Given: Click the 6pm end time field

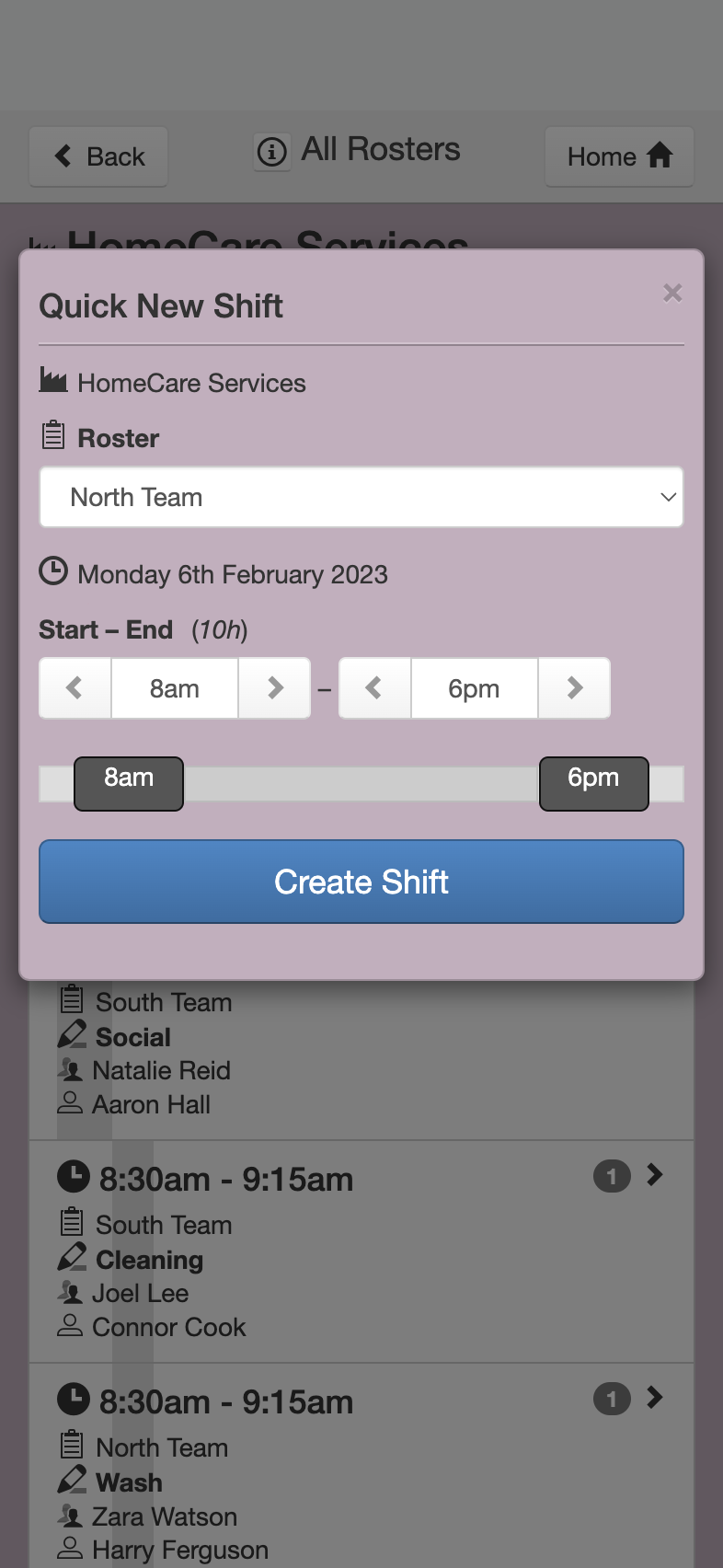Looking at the screenshot, I should tap(475, 687).
